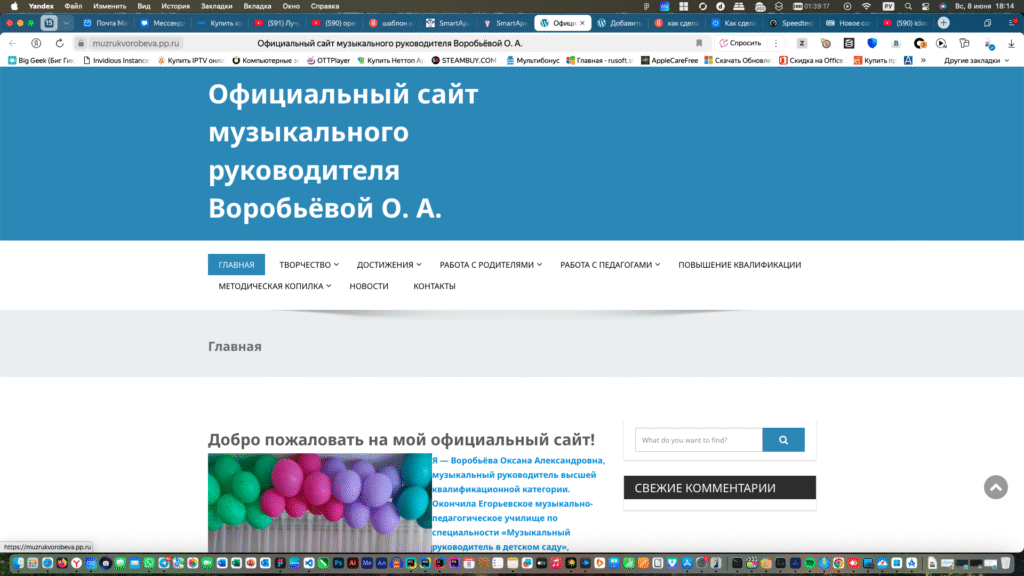Reload the page with refresh icon
This screenshot has width=1024, height=576.
point(59,43)
